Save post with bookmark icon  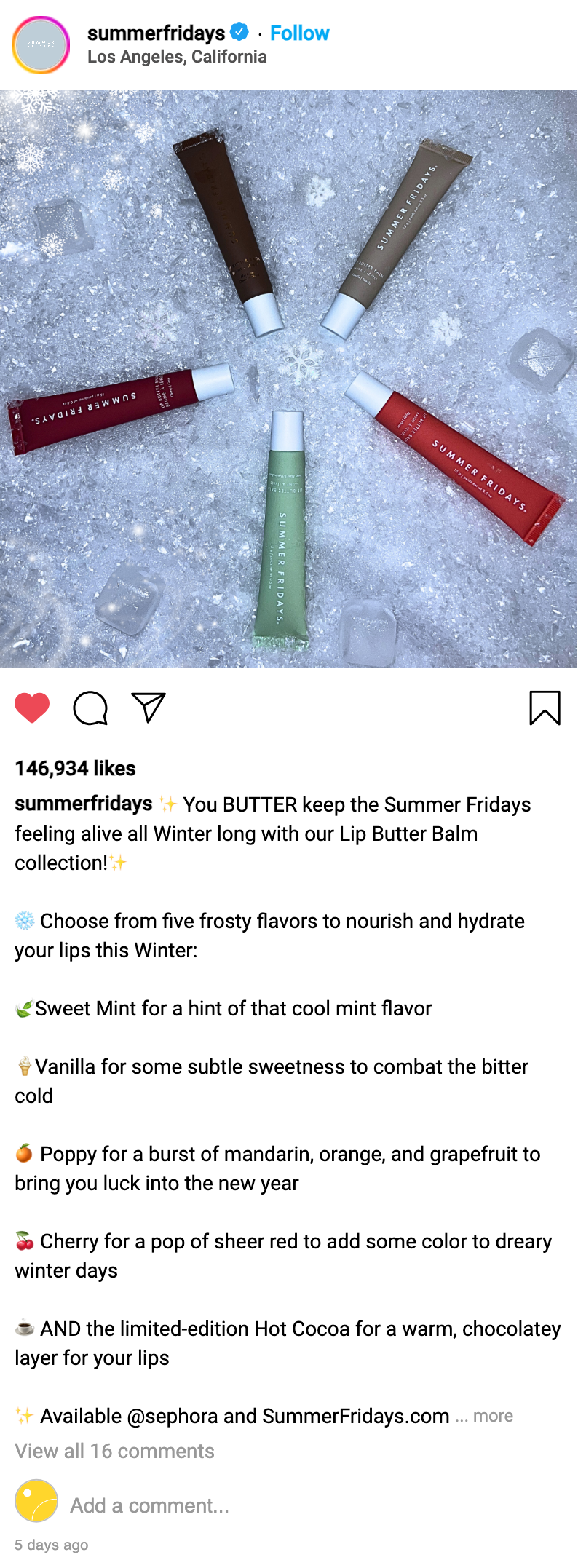coord(545,708)
